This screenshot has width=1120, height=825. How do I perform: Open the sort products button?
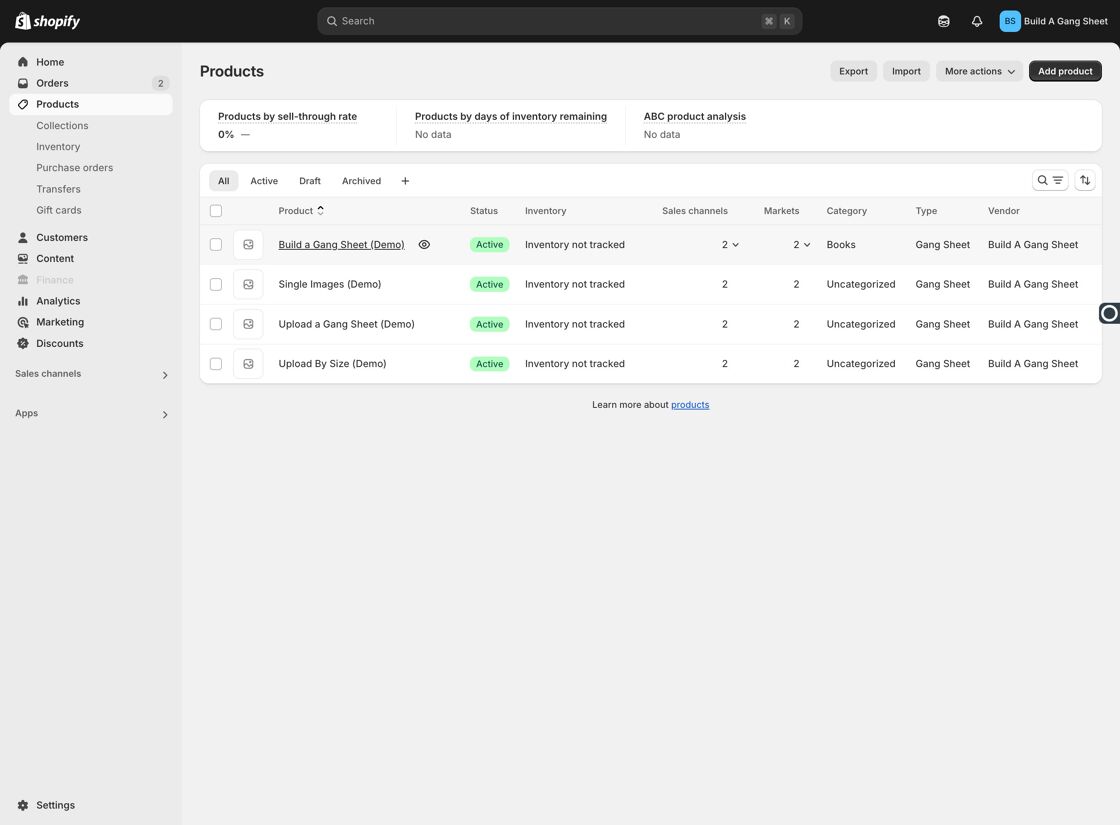[x=1084, y=181]
